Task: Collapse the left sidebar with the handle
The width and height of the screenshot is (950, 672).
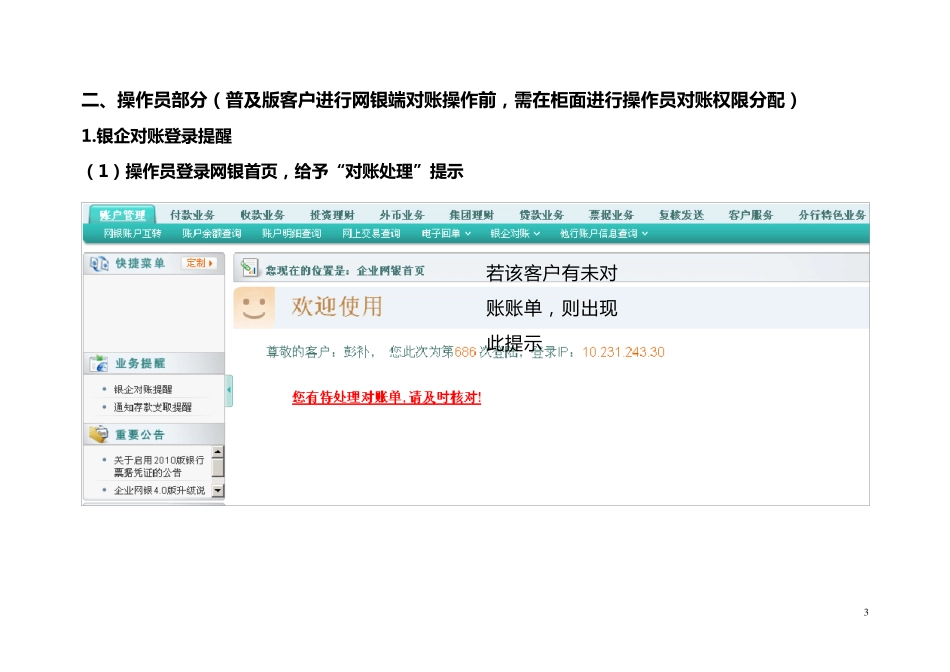Action: [x=229, y=390]
